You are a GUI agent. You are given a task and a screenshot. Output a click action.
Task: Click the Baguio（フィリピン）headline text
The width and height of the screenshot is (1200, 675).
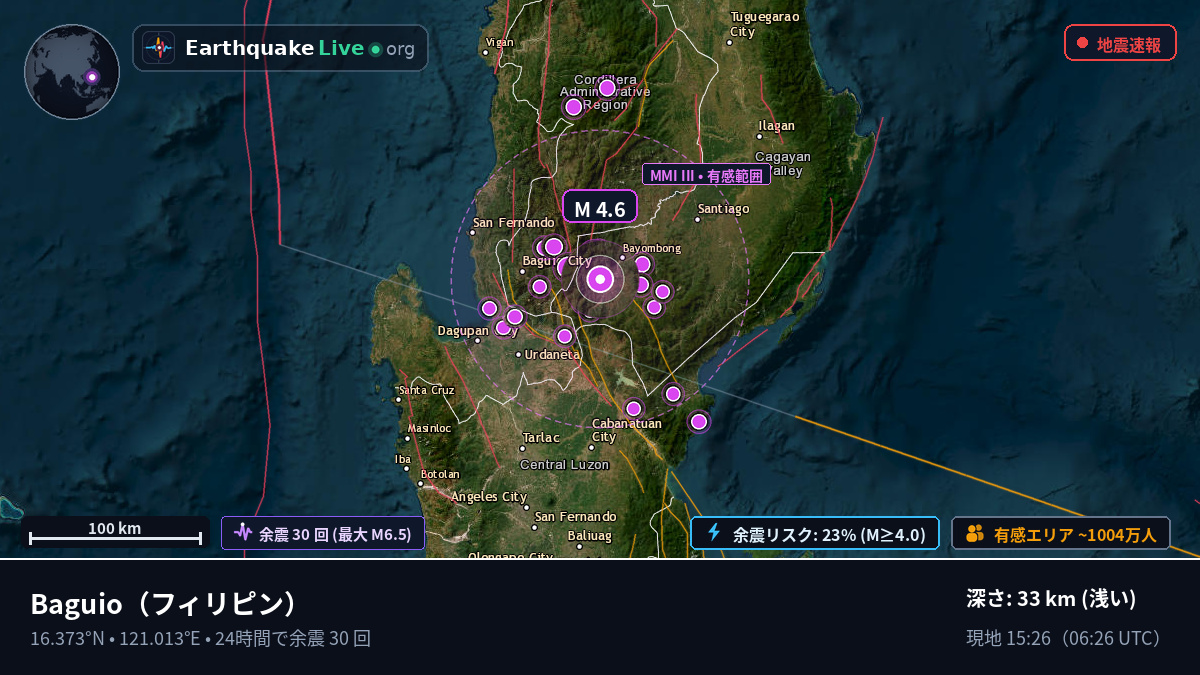(x=164, y=604)
